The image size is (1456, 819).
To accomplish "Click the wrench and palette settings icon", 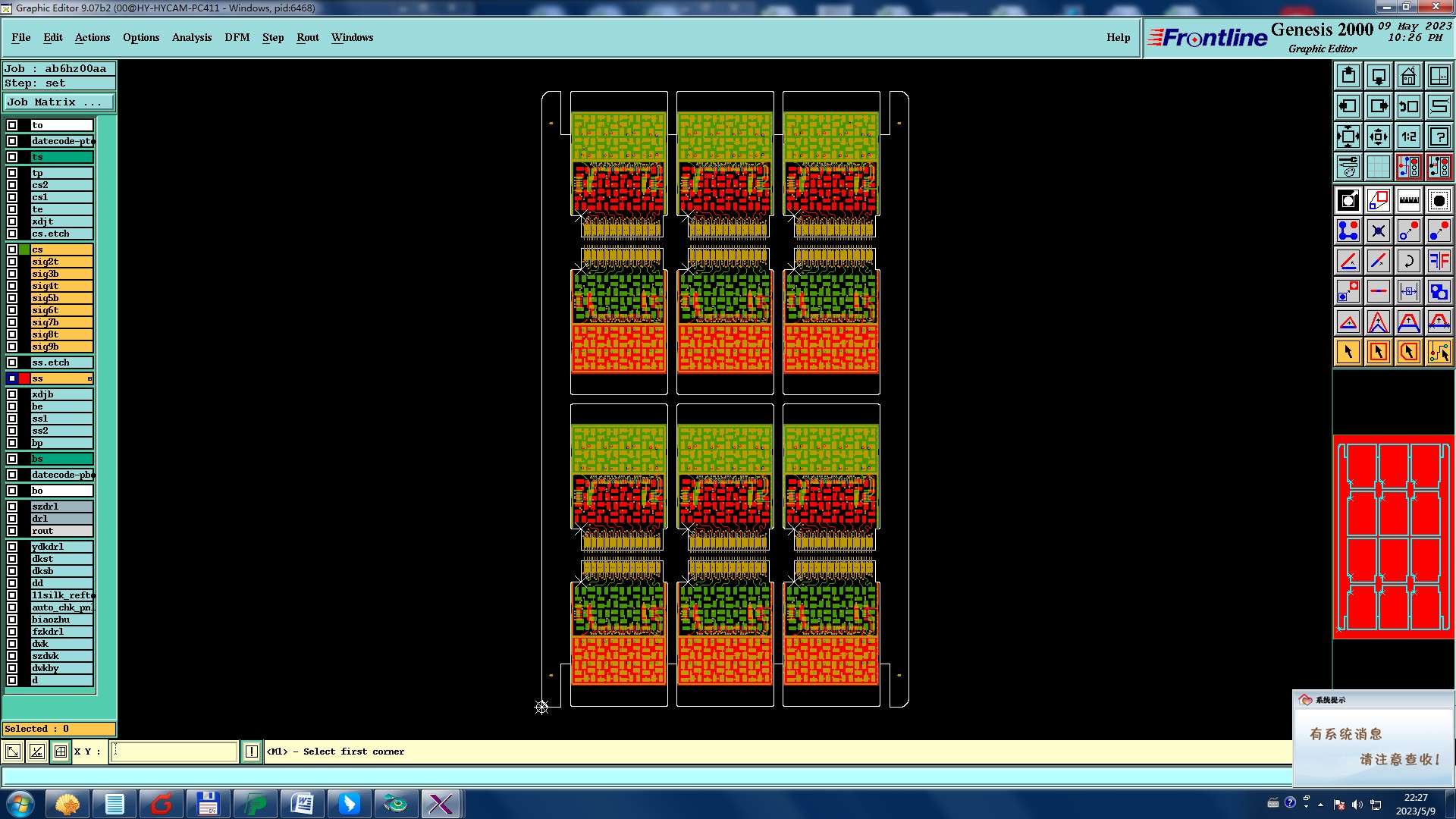I will pos(1348,167).
